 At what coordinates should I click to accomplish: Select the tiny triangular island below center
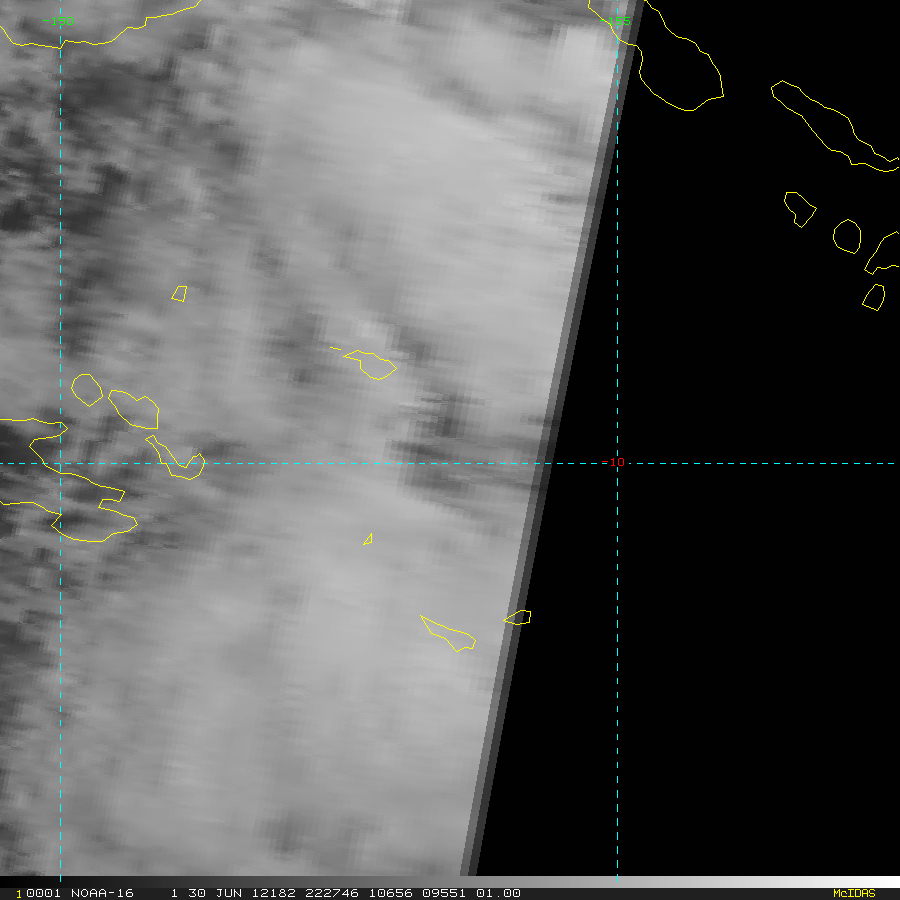(368, 540)
